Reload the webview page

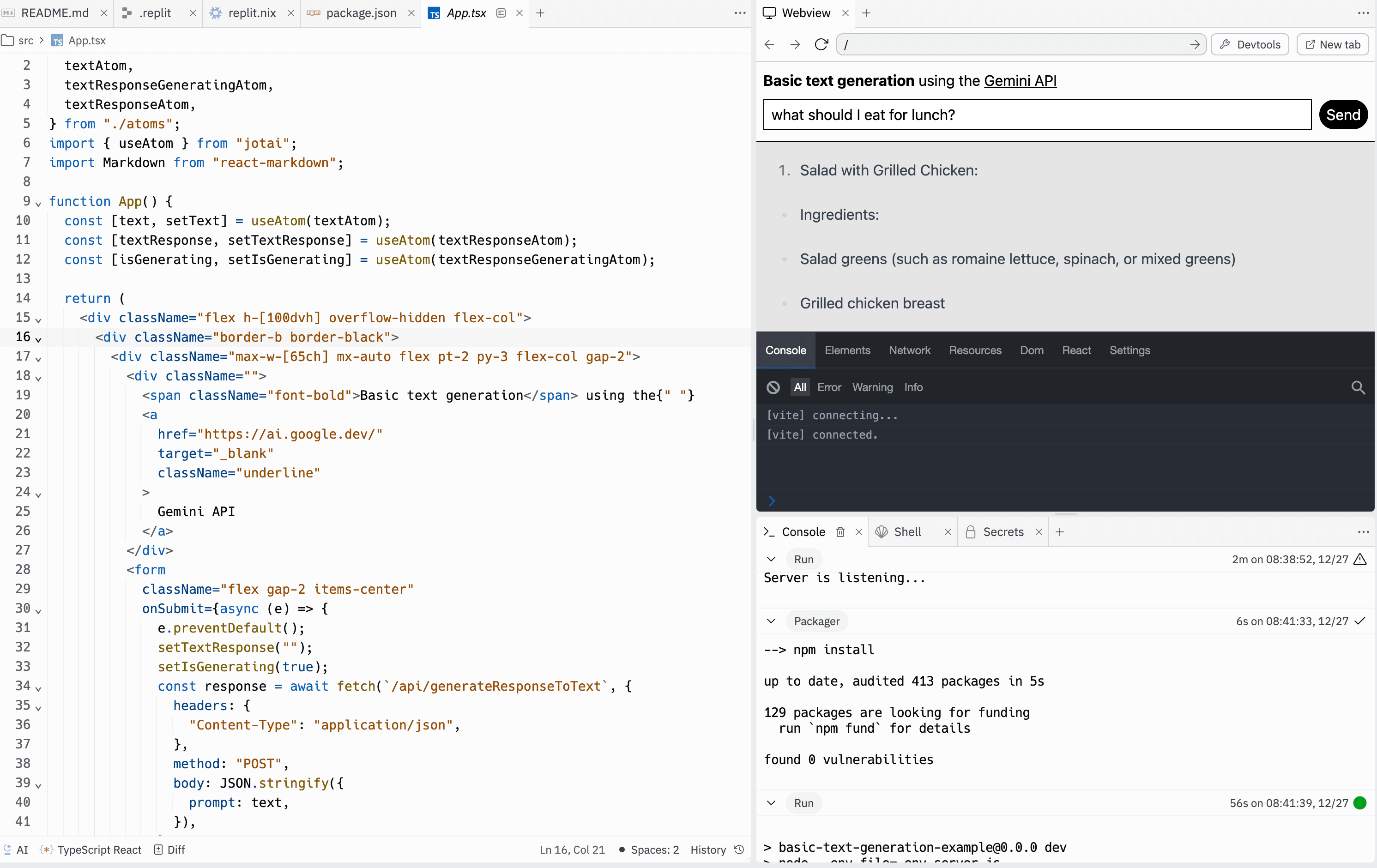click(x=821, y=45)
